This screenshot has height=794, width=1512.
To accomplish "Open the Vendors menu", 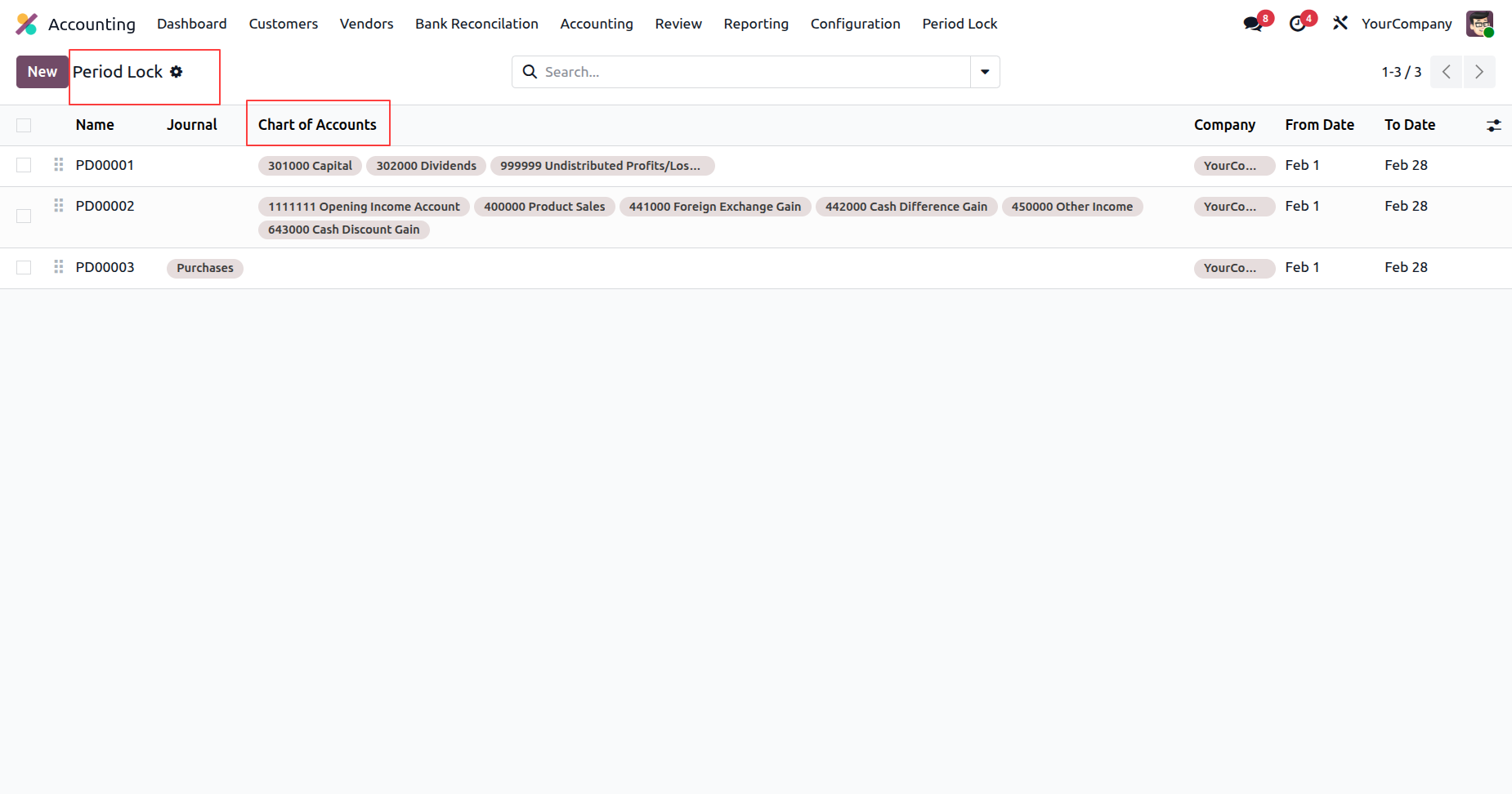I will click(366, 24).
